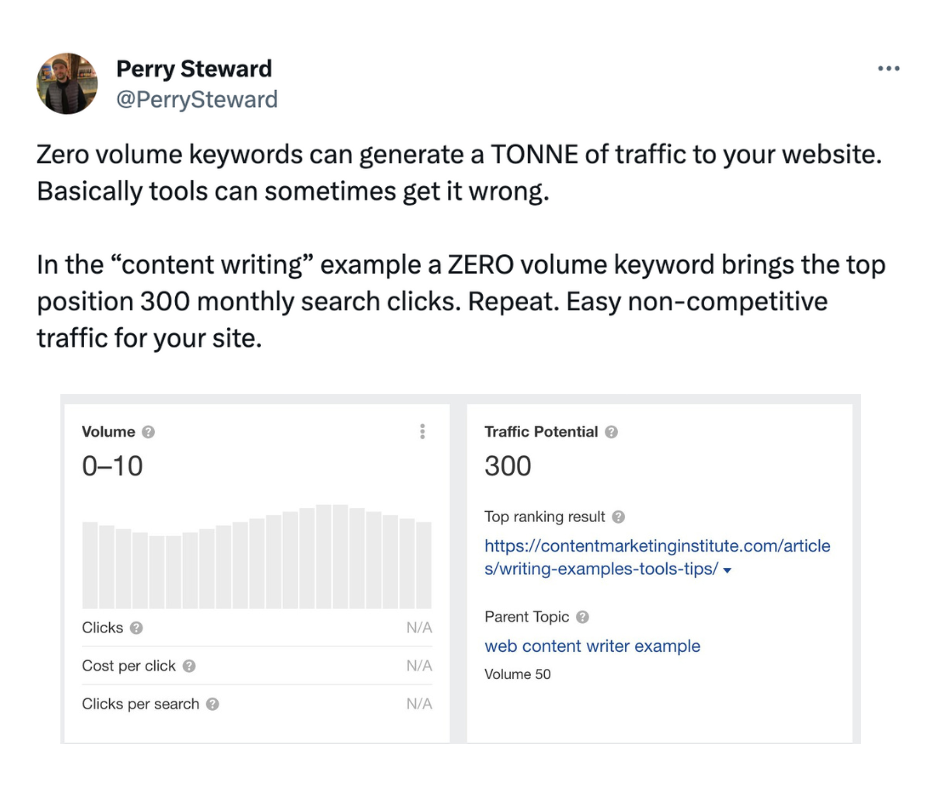Click the help icon beside Parent Topic
The image size is (940, 788).
tap(582, 616)
